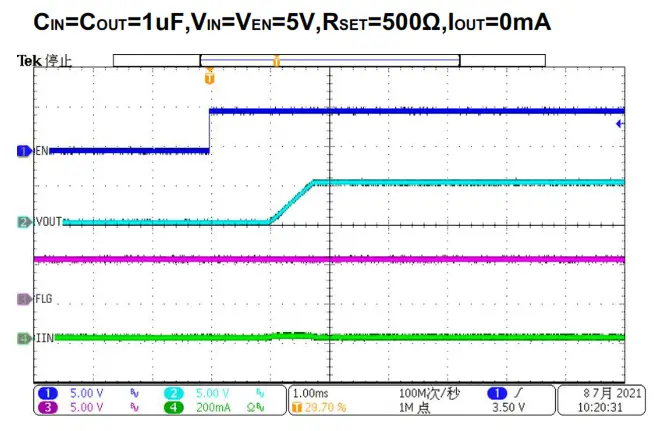Click the channel 2 VOUT ground marker
Image resolution: width=668 pixels, height=431 pixels.
click(x=24, y=222)
